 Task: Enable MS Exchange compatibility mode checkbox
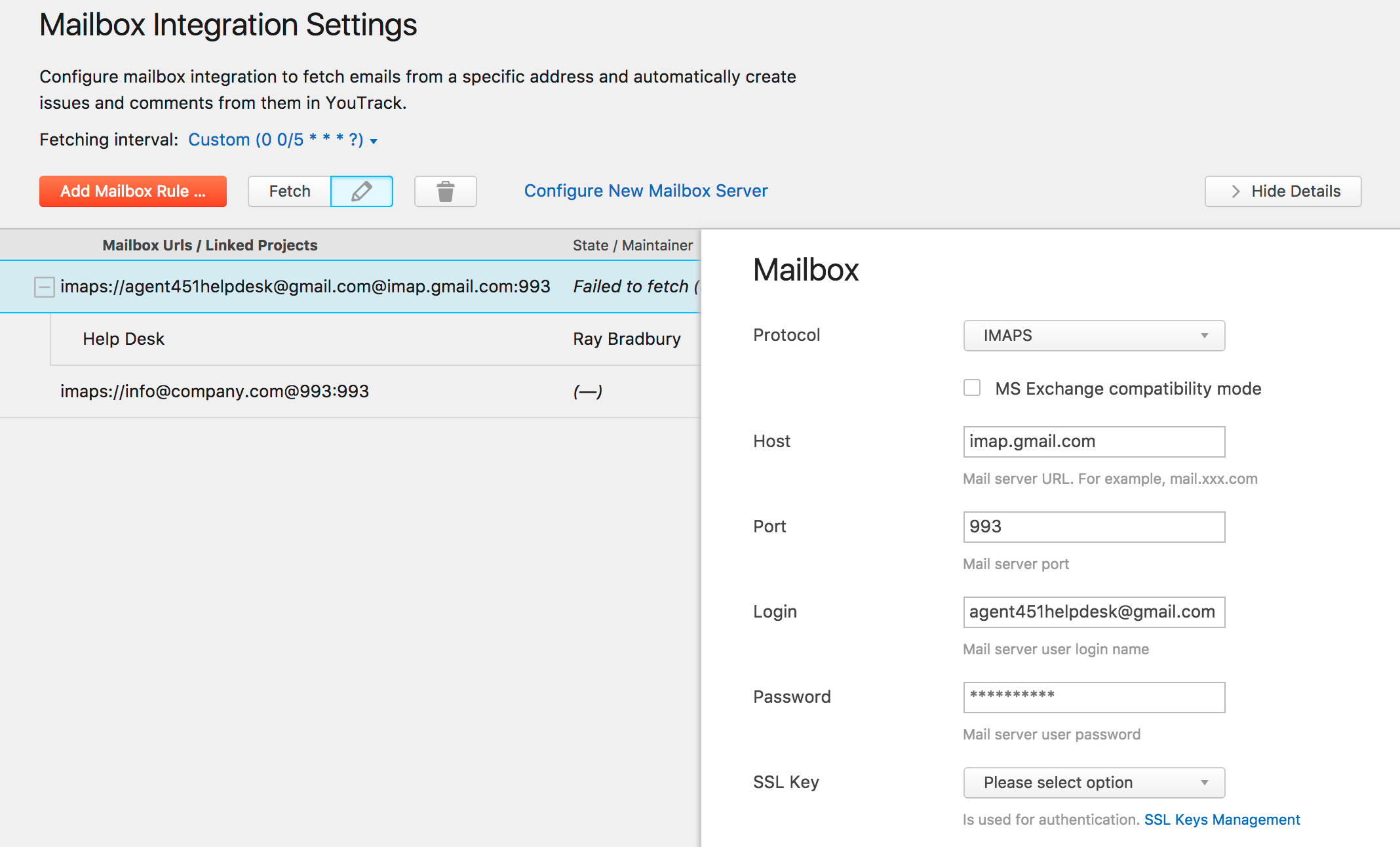pos(972,388)
